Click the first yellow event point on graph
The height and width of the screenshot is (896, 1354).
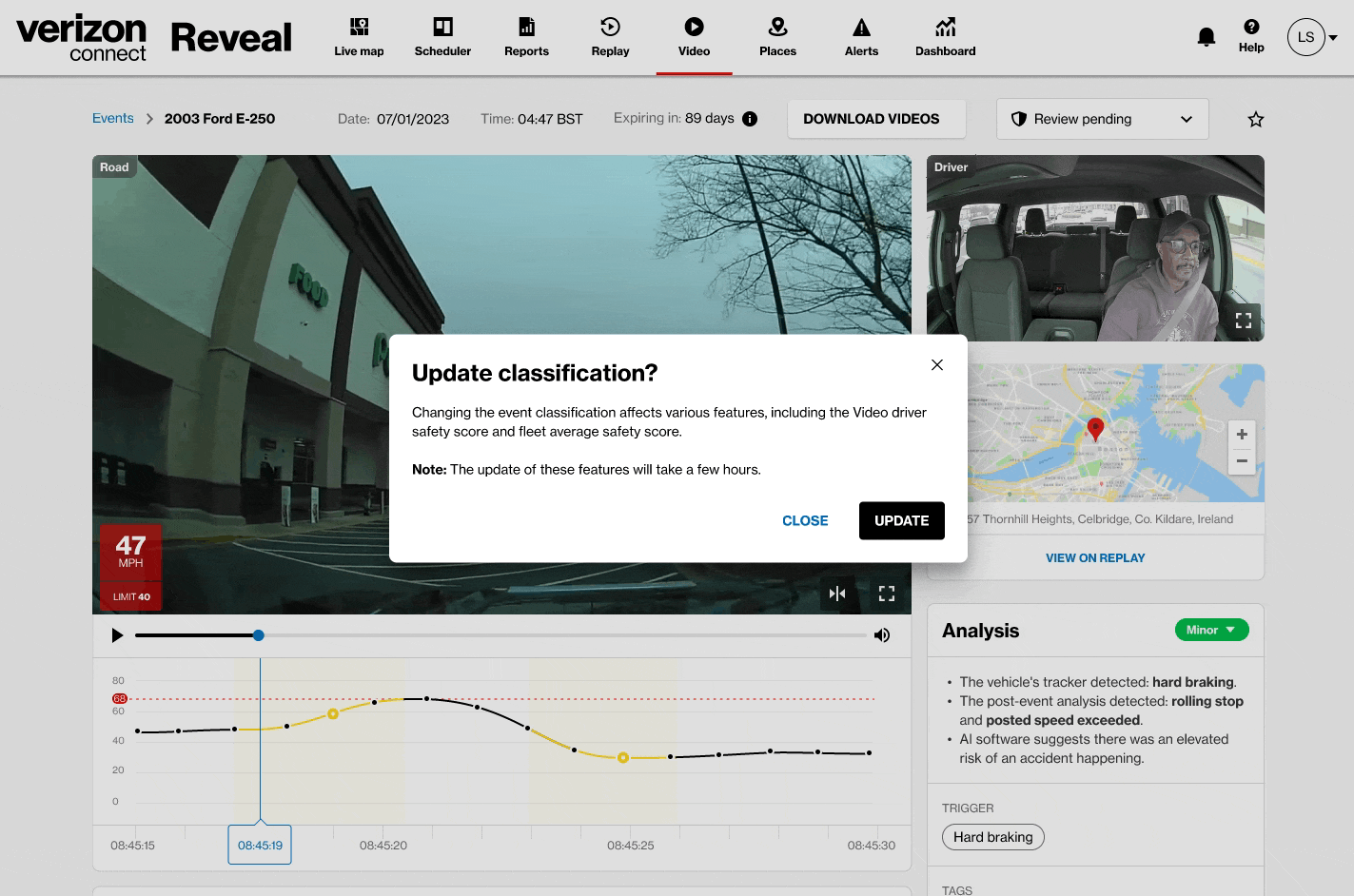pyautogui.click(x=333, y=713)
